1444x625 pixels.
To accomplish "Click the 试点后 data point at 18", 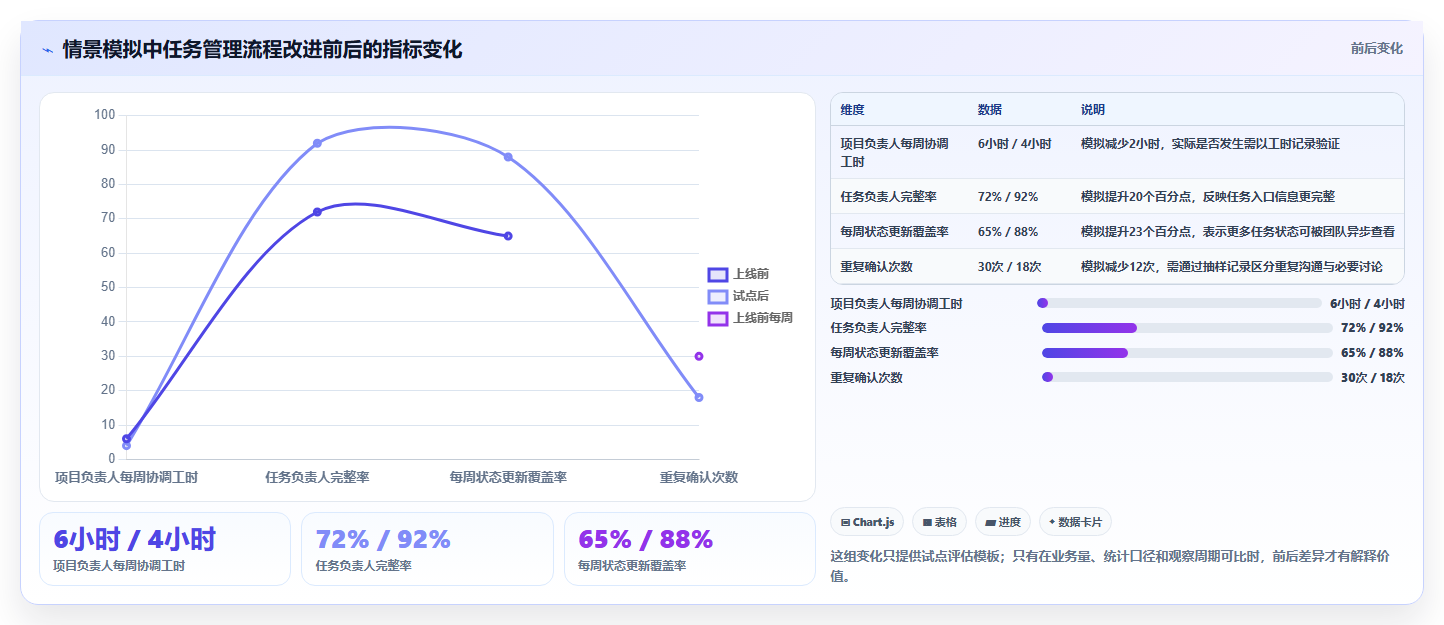I will pos(699,398).
